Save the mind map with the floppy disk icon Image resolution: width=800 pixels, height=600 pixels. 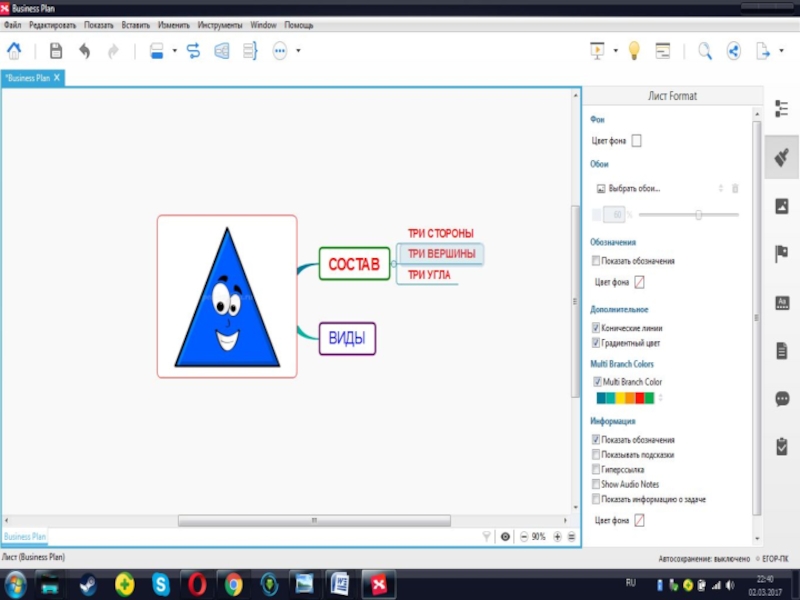click(x=56, y=51)
